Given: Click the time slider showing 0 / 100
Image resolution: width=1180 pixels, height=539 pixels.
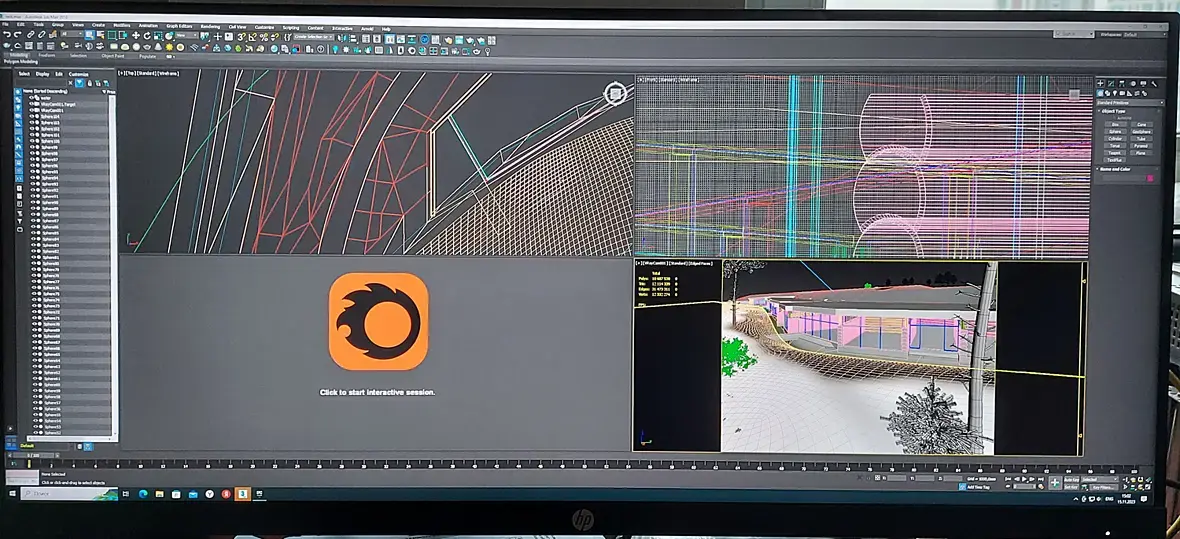Looking at the screenshot, I should (x=32, y=455).
